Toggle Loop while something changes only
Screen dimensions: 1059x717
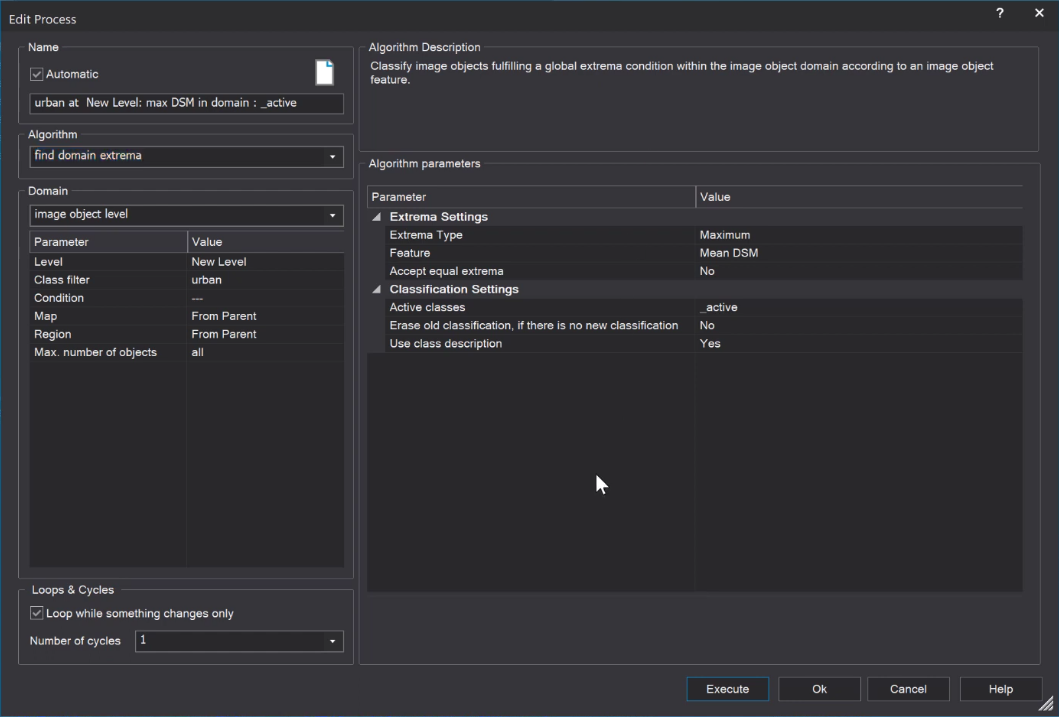coord(37,613)
